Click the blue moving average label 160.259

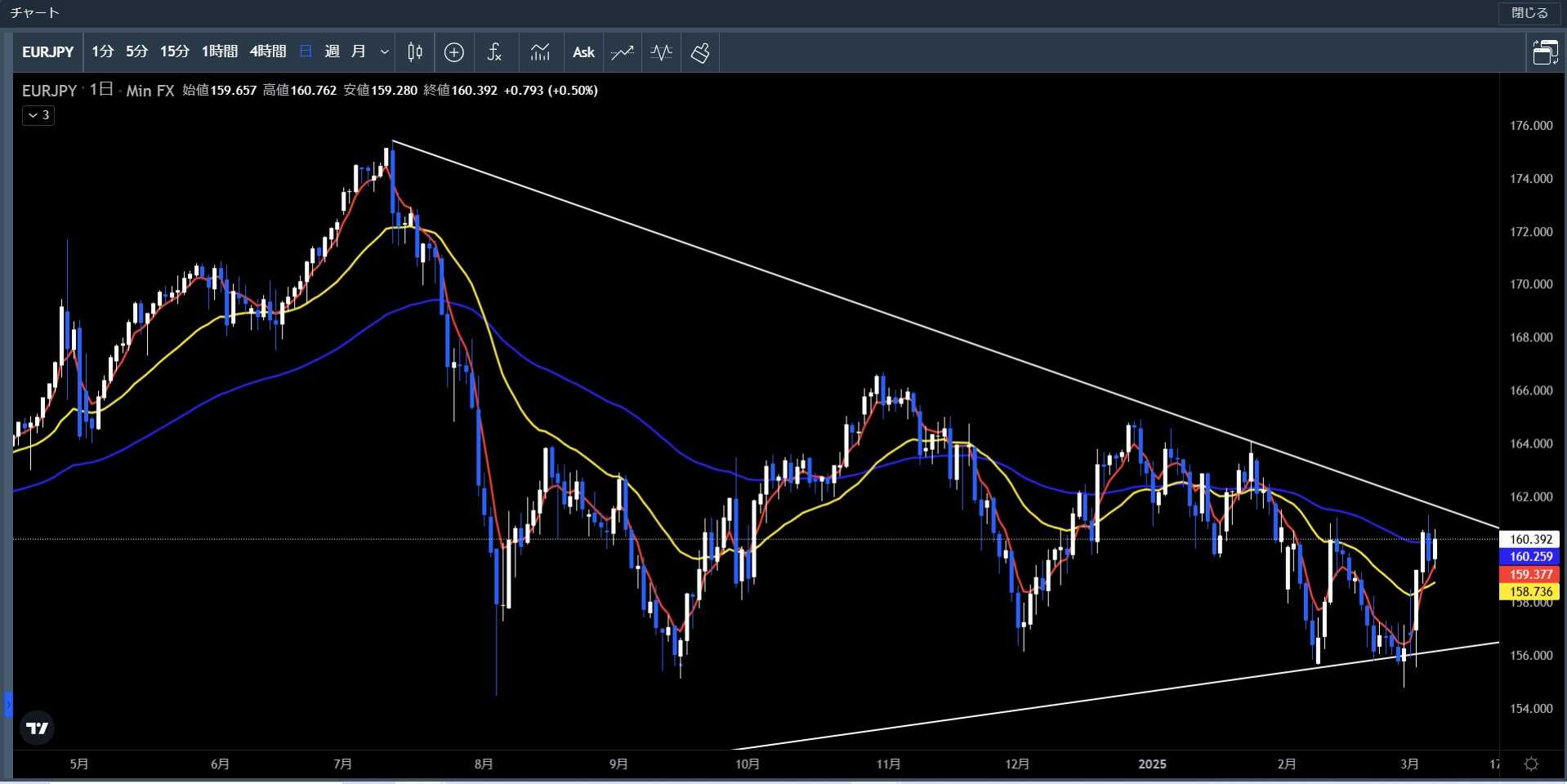(1529, 556)
